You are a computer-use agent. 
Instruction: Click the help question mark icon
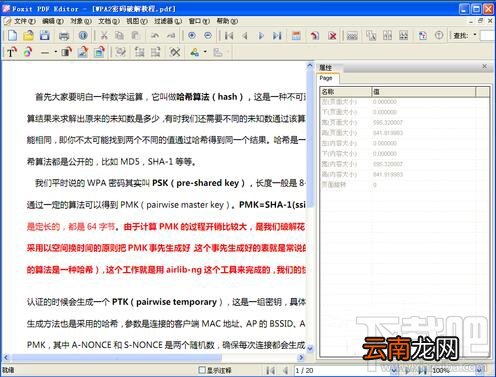pos(439,35)
